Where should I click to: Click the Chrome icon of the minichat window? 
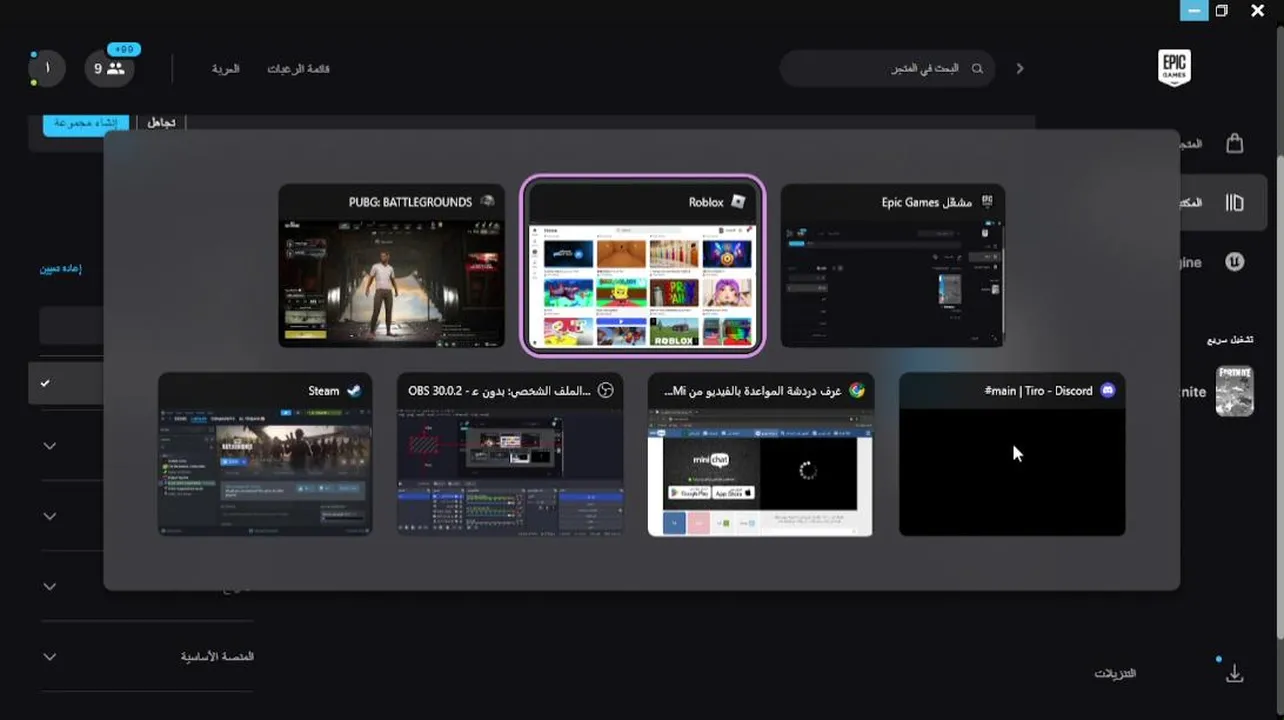tap(857, 391)
